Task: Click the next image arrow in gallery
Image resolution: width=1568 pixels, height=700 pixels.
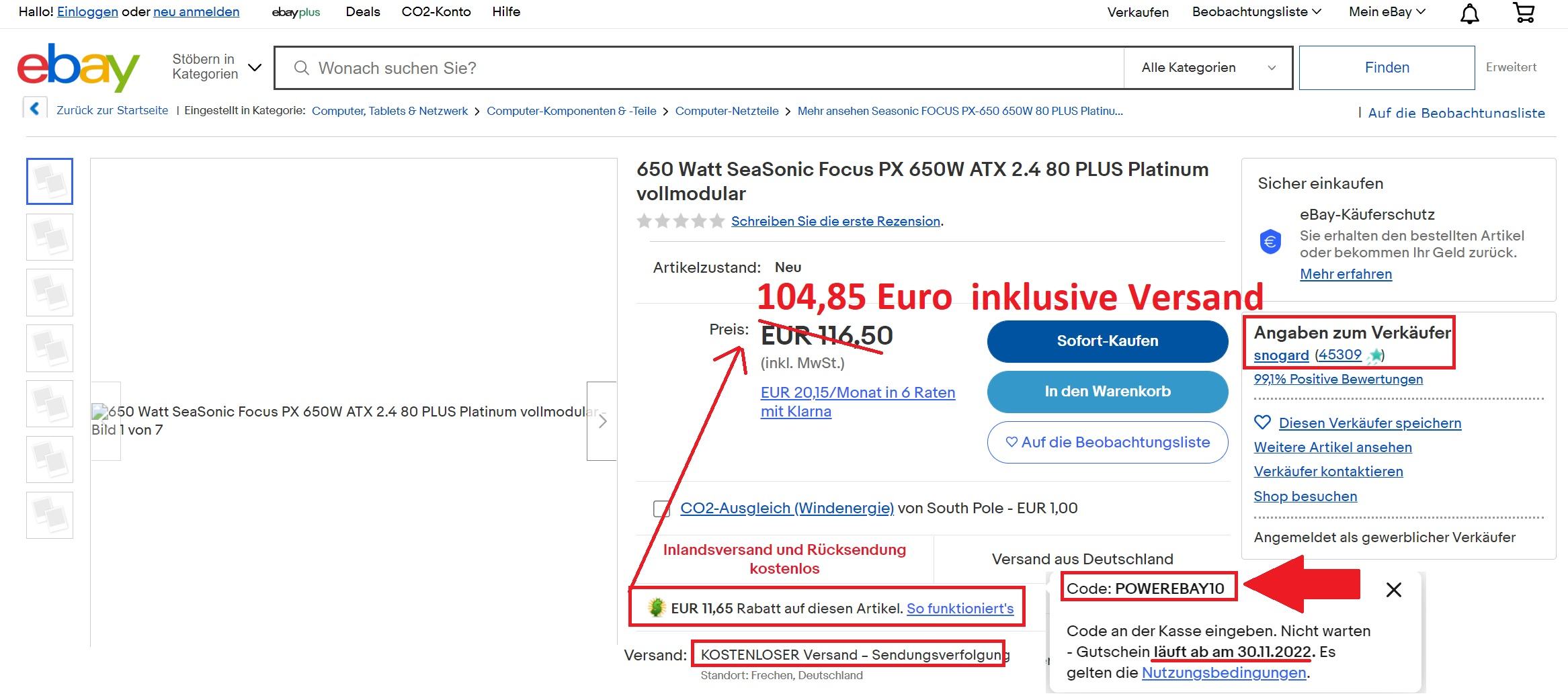Action: point(602,421)
